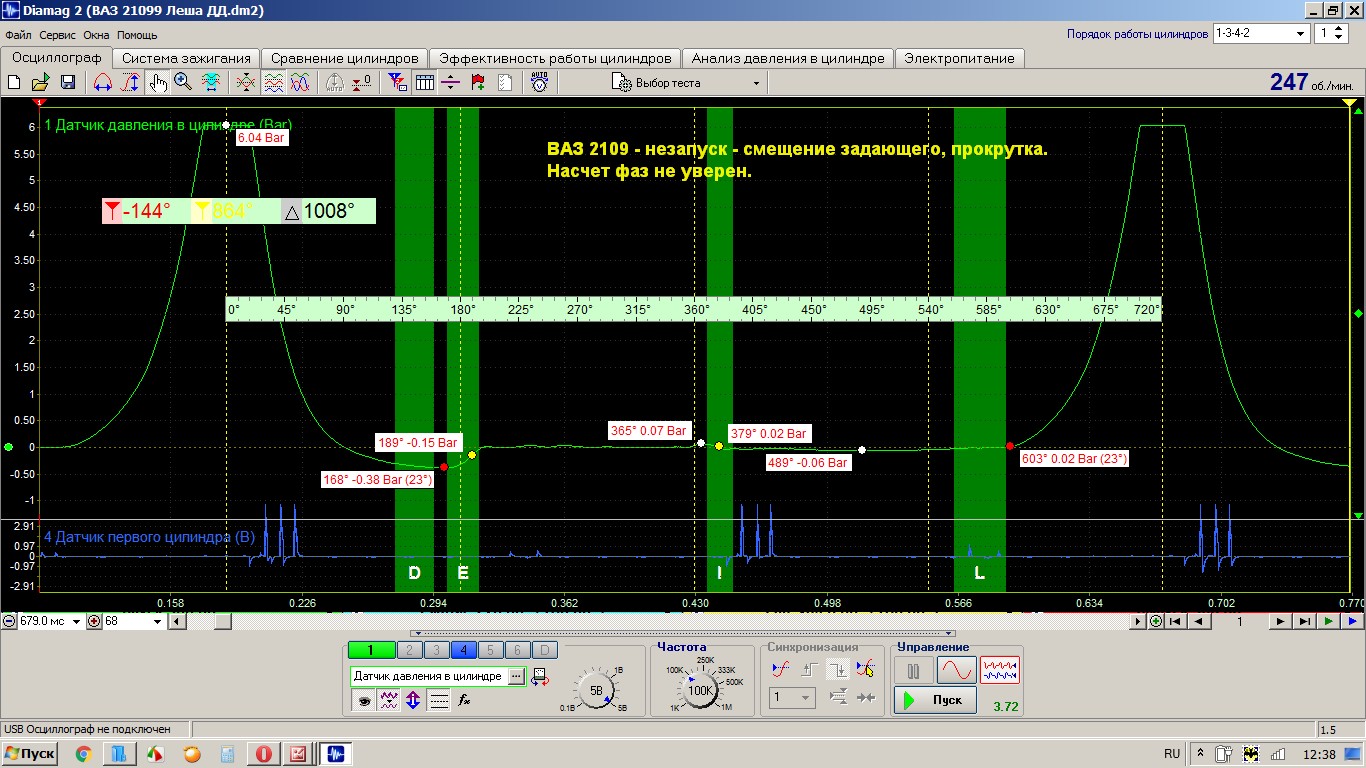The height and width of the screenshot is (768, 1366).
Task: Click the fx math function icon
Action: click(464, 701)
